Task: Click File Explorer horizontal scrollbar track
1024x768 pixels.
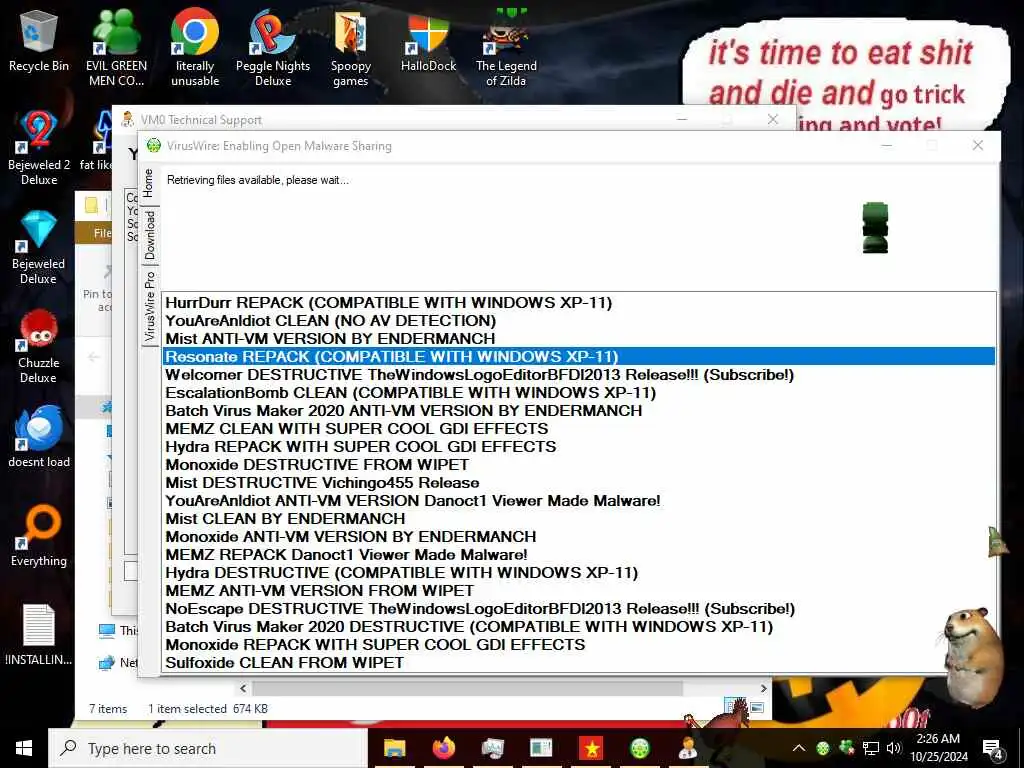Action: [503, 688]
